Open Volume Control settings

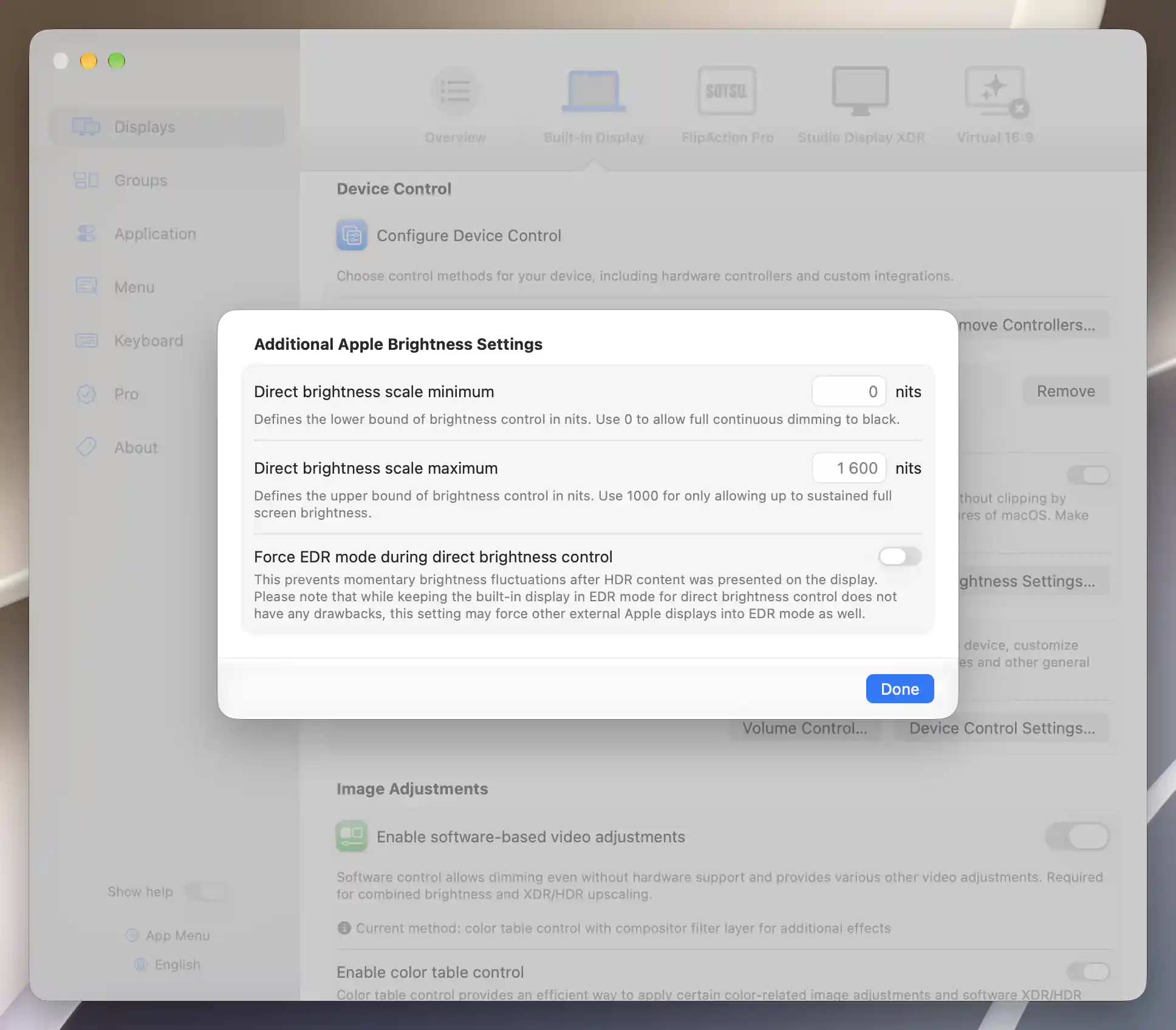pyautogui.click(x=805, y=728)
